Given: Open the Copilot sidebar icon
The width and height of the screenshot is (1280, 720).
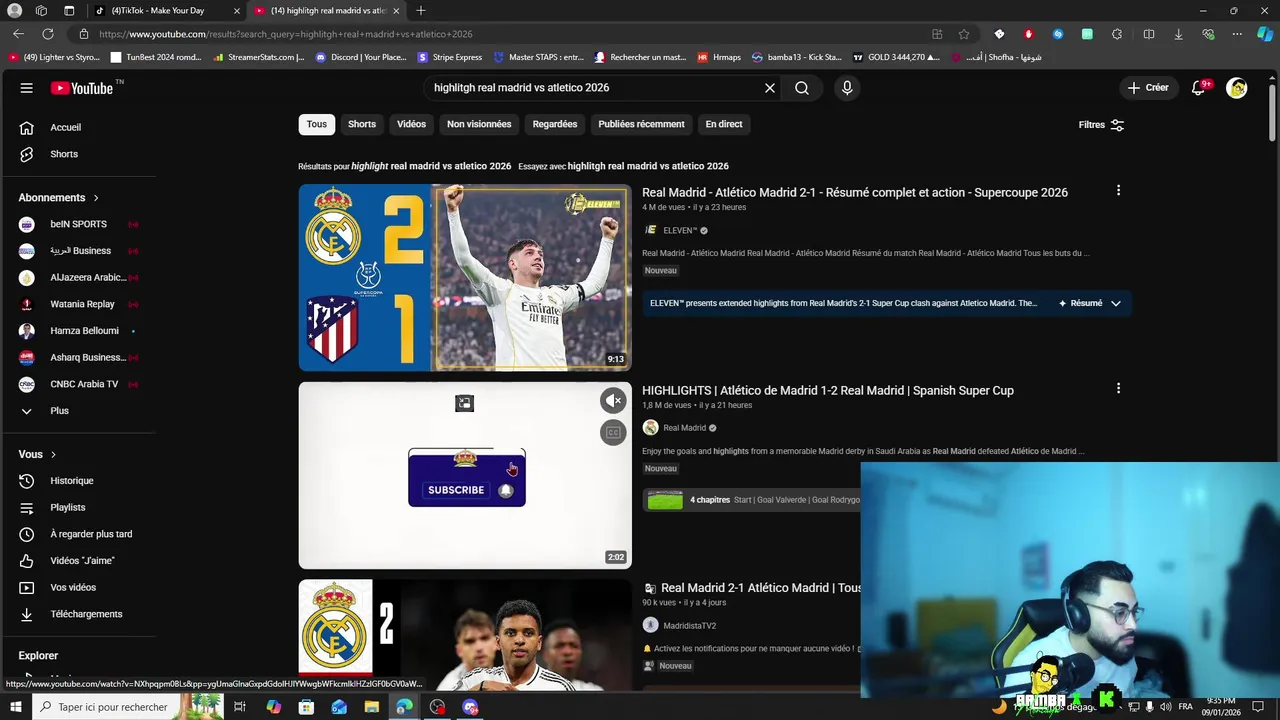Looking at the screenshot, I should 1265,34.
